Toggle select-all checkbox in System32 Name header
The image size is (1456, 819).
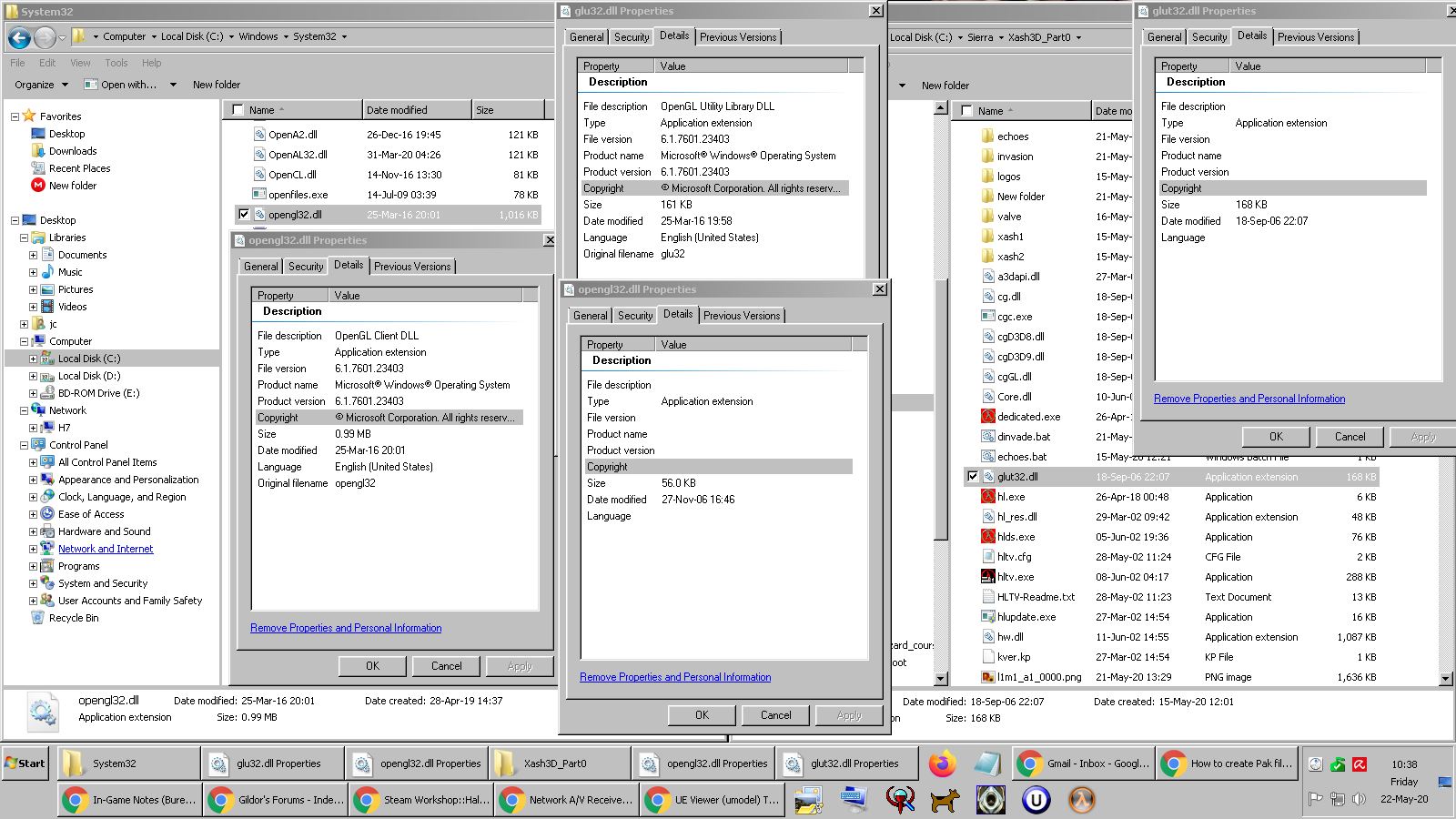[238, 110]
